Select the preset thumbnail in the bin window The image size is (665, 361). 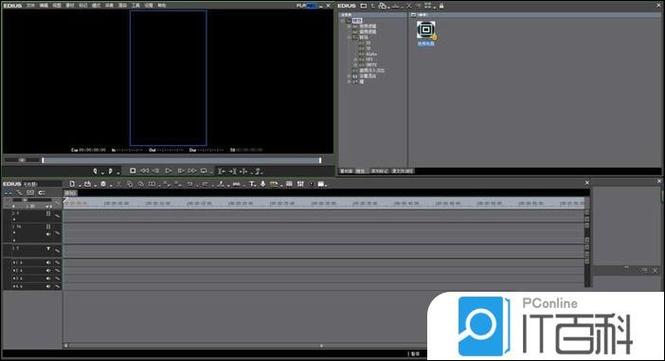pyautogui.click(x=426, y=31)
